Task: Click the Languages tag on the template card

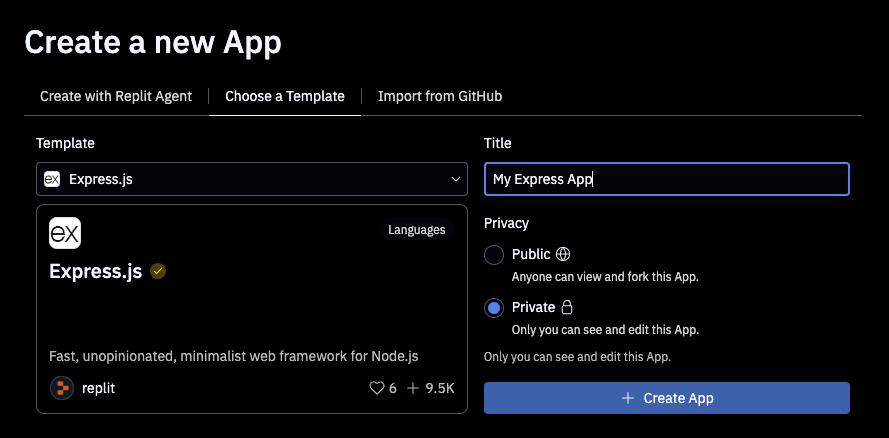Action: tap(417, 229)
